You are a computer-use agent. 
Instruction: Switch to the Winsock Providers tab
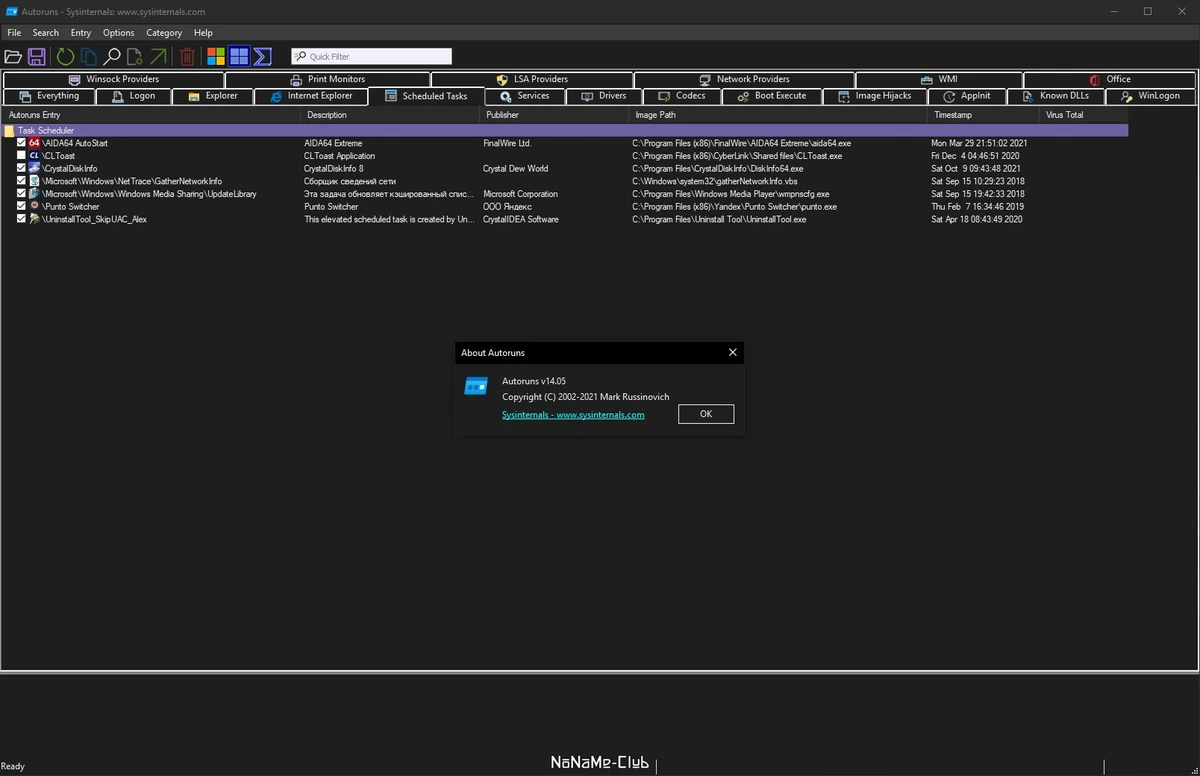pos(114,79)
